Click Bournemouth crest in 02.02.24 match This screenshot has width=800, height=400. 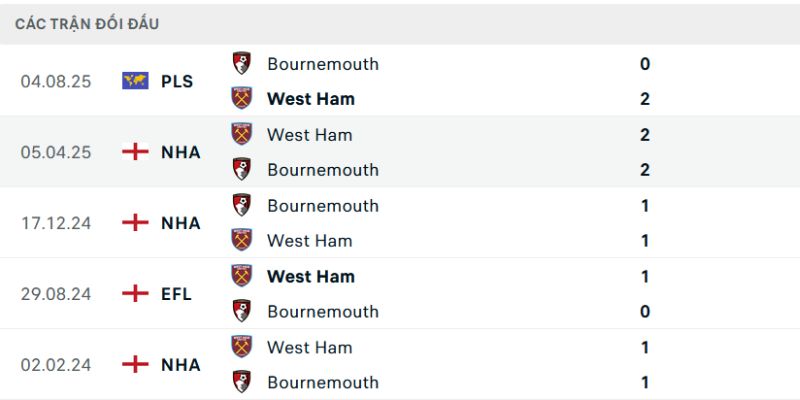[242, 382]
